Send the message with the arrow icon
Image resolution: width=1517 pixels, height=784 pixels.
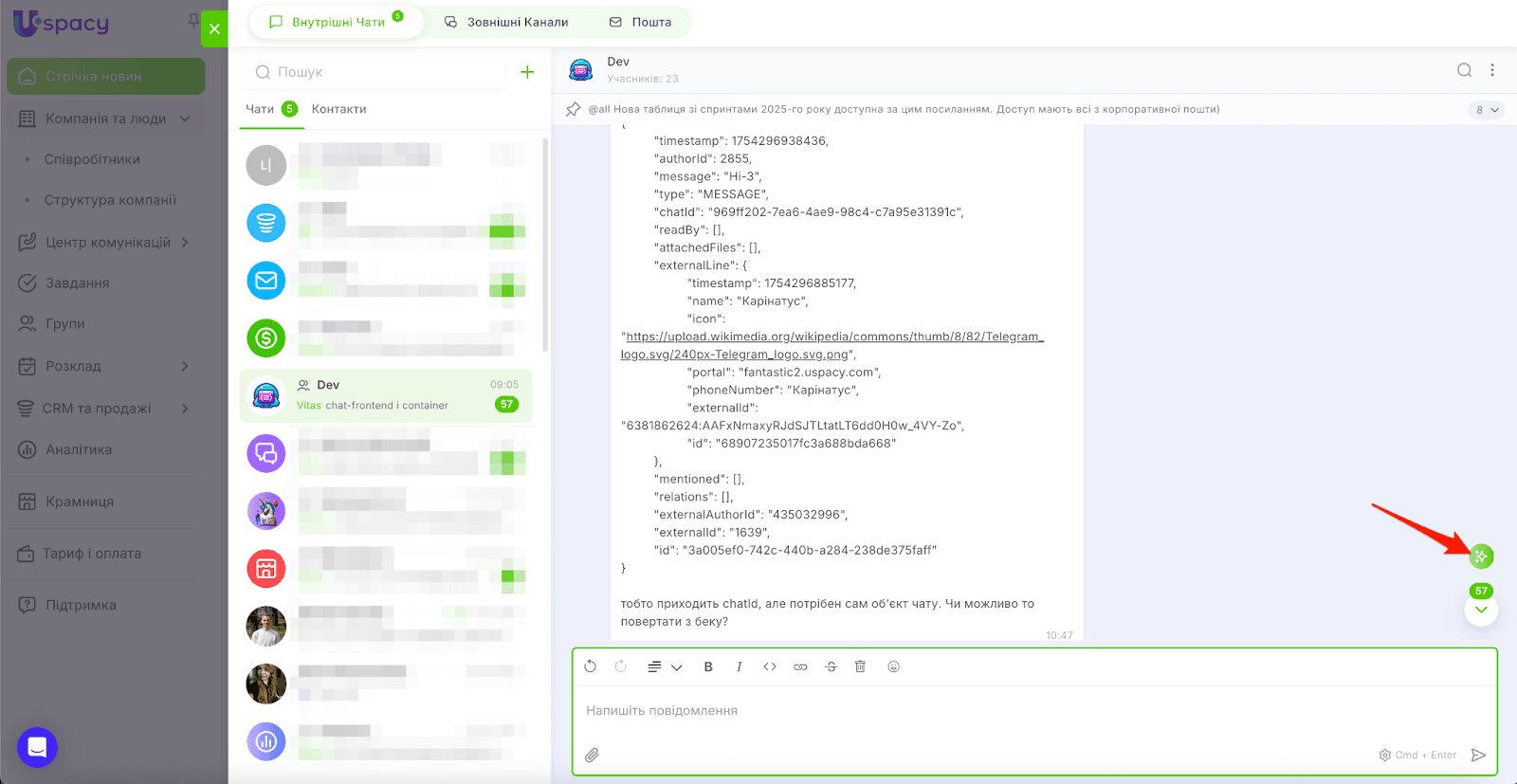point(1478,755)
